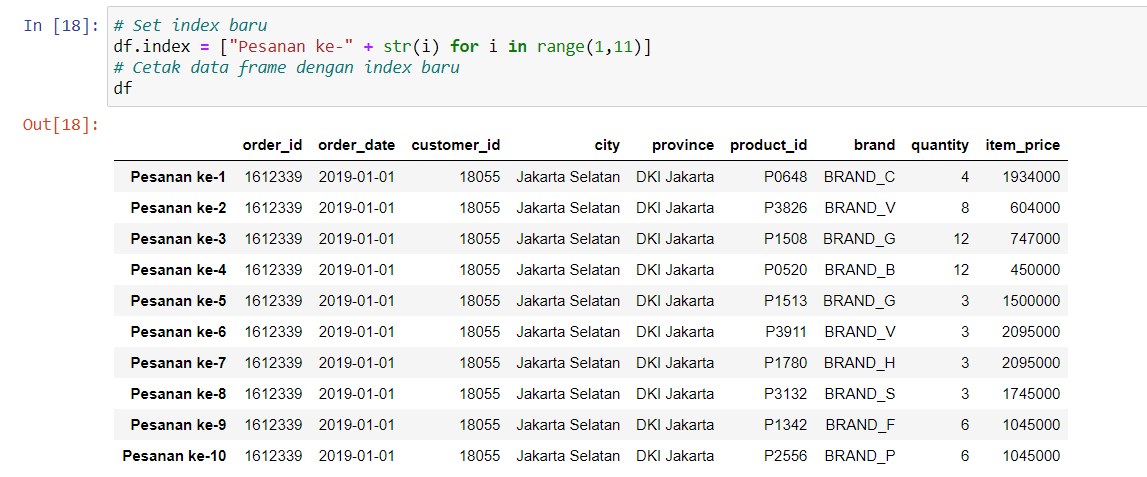Image resolution: width=1147 pixels, height=477 pixels.
Task: Click the last 'df' code line
Action: (123, 89)
